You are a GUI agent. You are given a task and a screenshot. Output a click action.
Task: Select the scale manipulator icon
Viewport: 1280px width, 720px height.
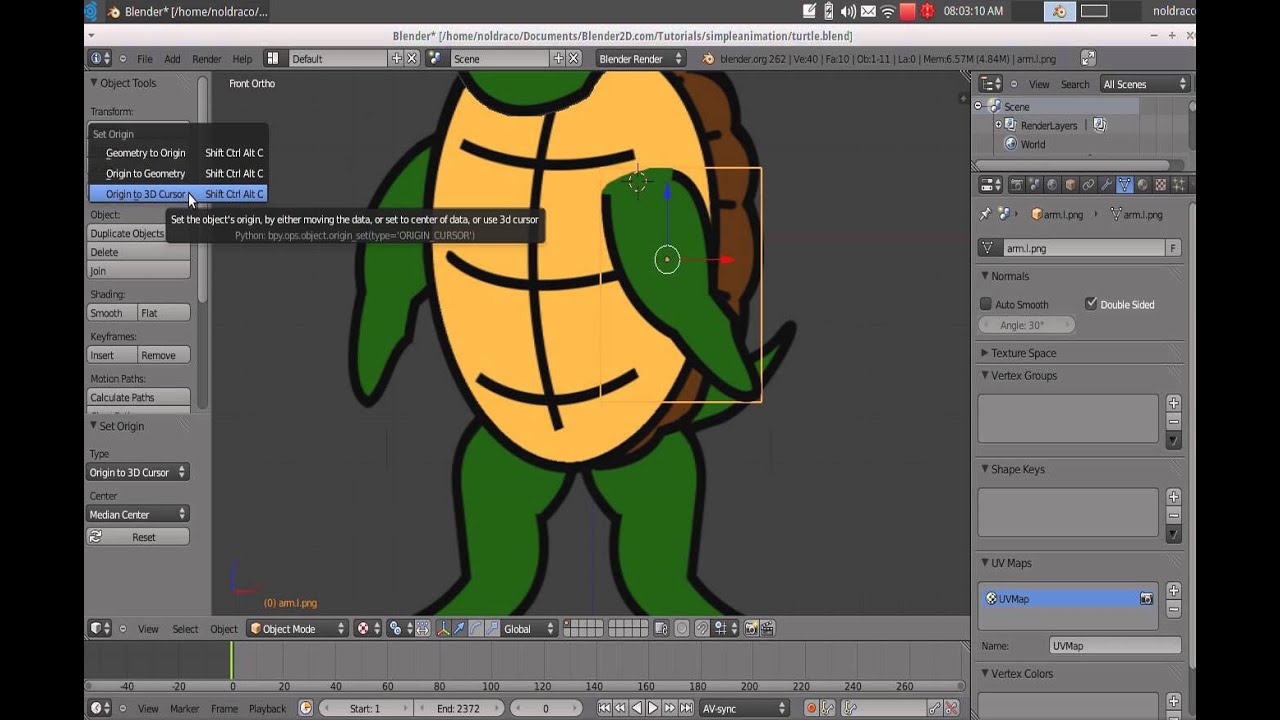[493, 629]
